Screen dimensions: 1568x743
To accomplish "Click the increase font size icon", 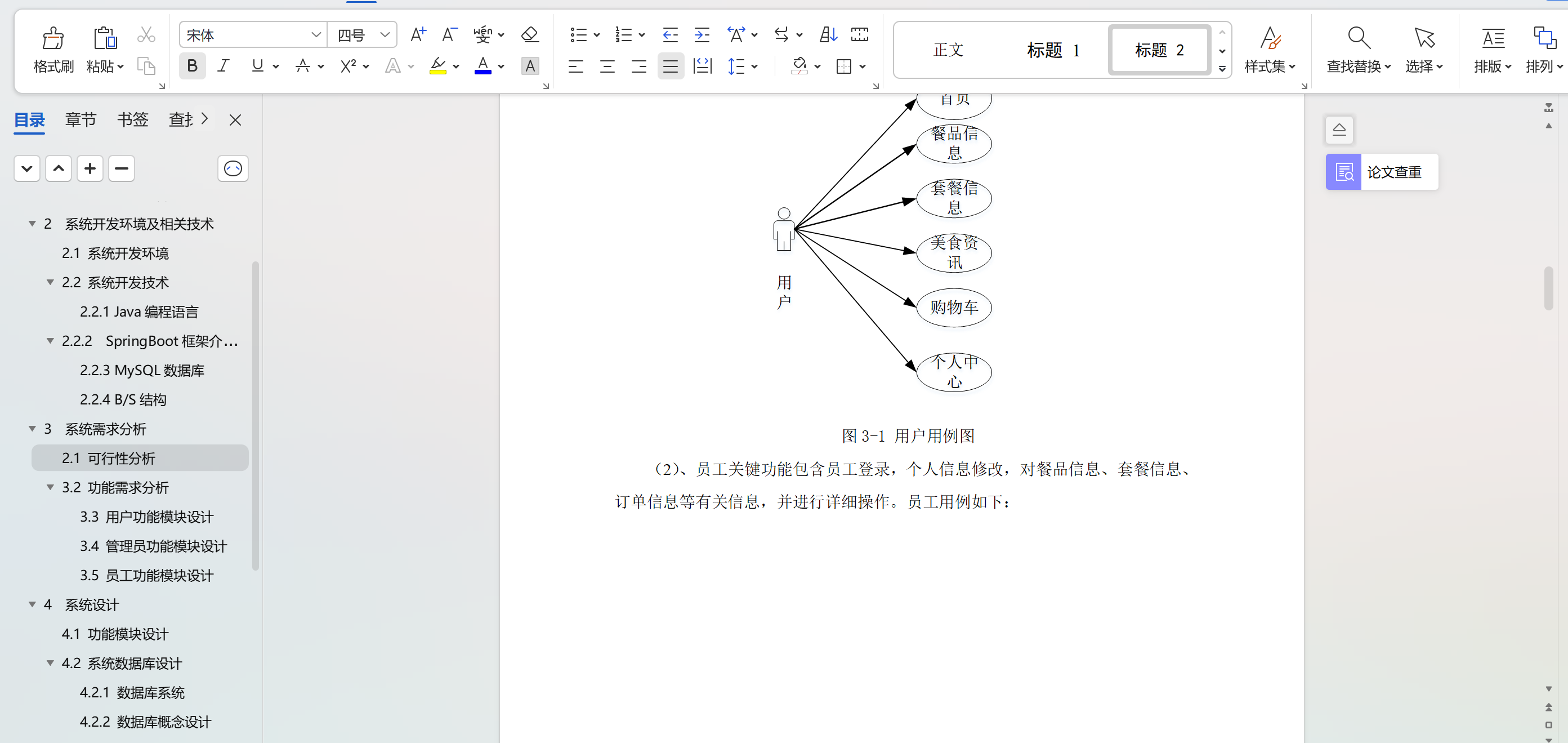I will coord(418,35).
